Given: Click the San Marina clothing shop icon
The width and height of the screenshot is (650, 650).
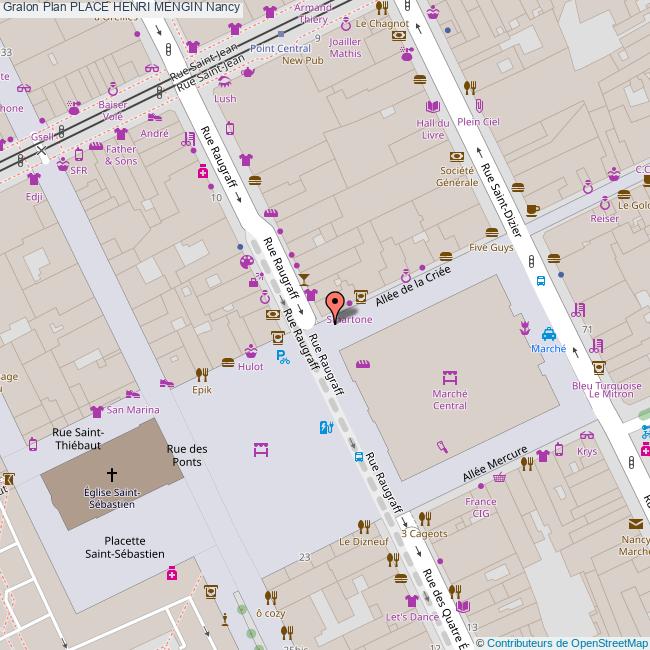Looking at the screenshot, I should tap(97, 410).
